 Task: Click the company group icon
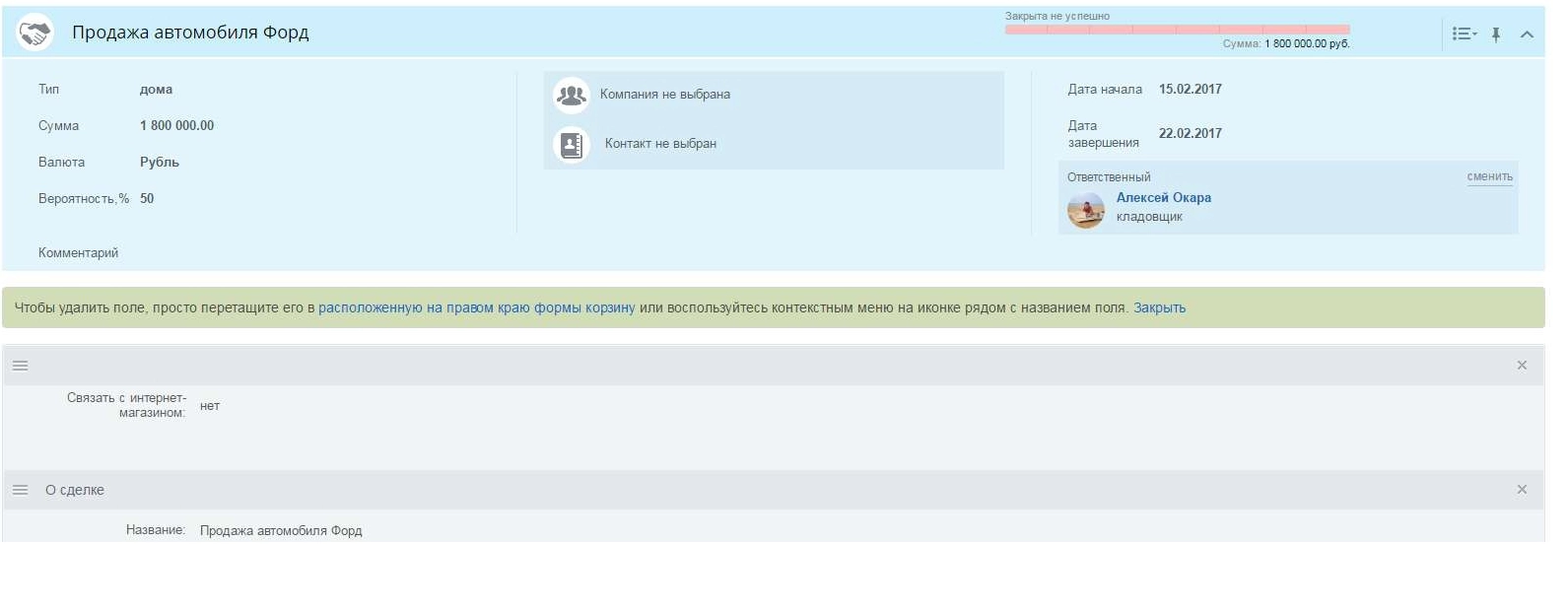coord(571,95)
